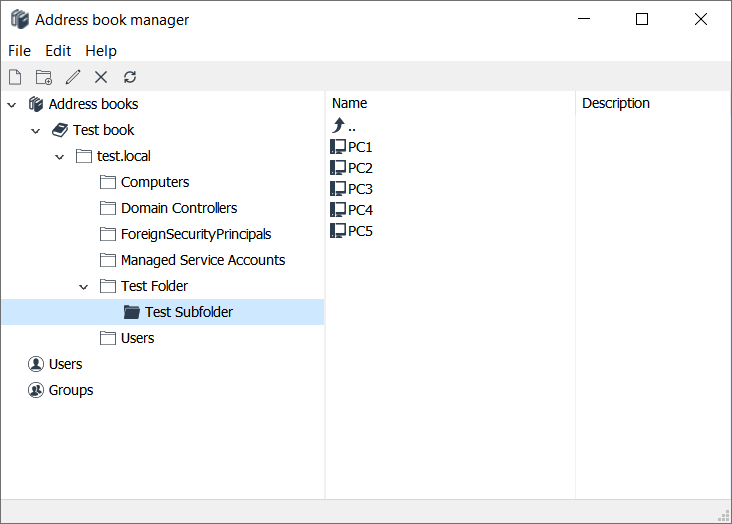Collapse the Test Folder node

point(84,286)
